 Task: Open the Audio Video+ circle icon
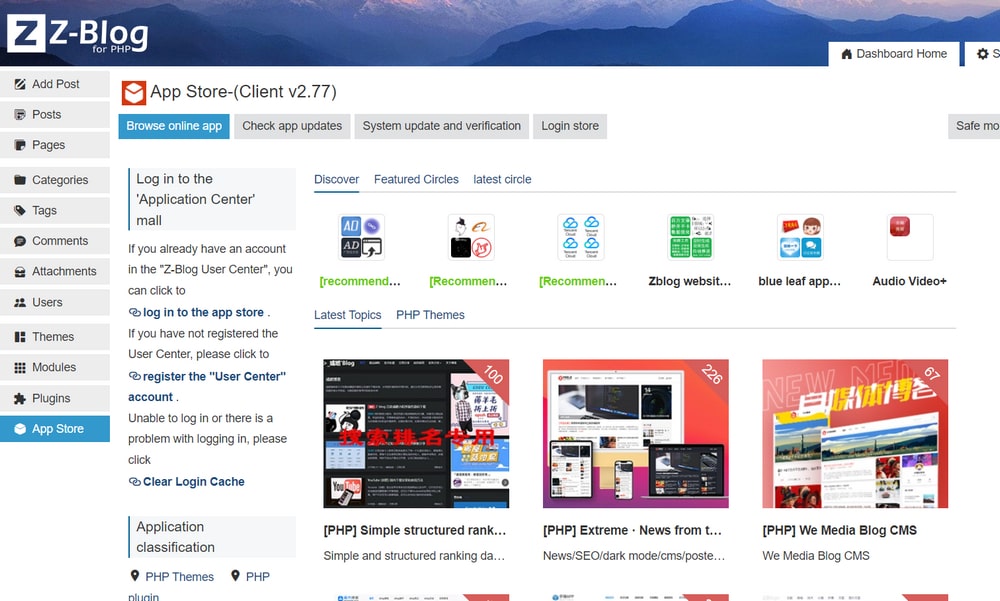[909, 237]
